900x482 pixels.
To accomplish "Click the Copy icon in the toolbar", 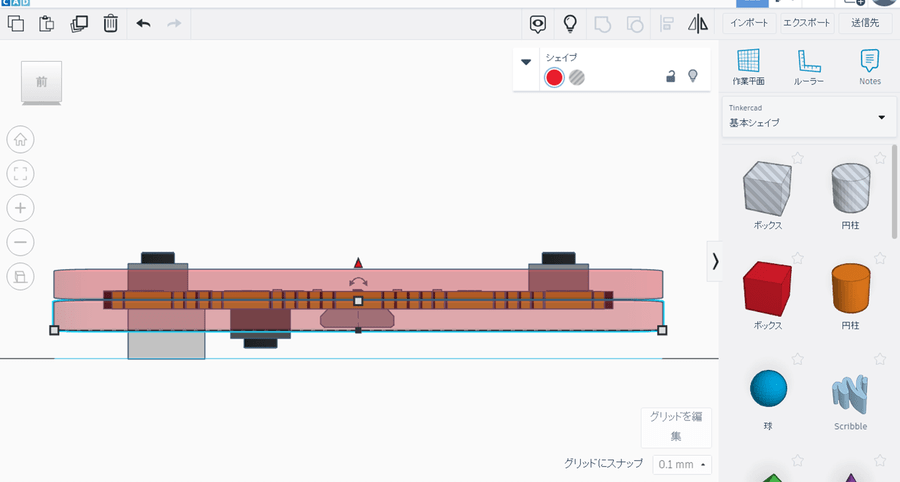I will [x=16, y=23].
